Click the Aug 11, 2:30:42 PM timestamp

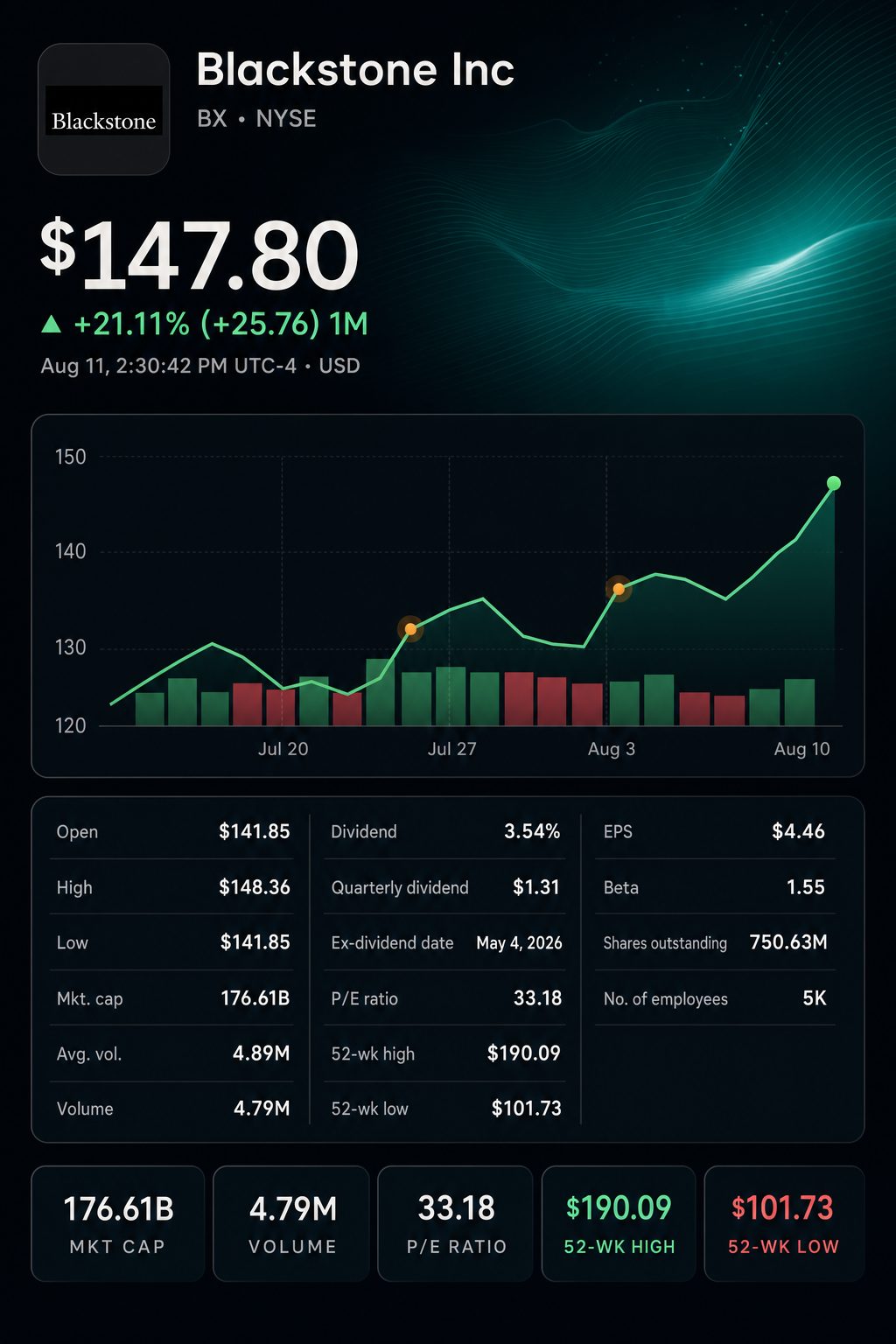(x=200, y=366)
